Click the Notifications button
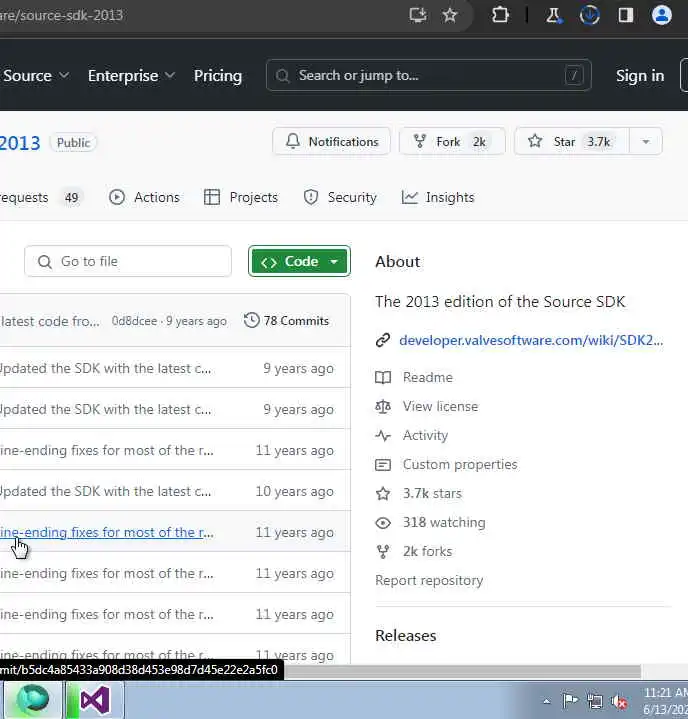 coord(331,141)
